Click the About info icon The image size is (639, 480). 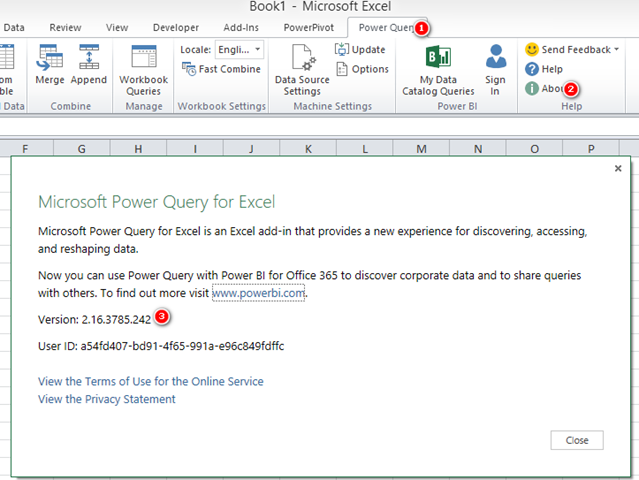point(531,88)
